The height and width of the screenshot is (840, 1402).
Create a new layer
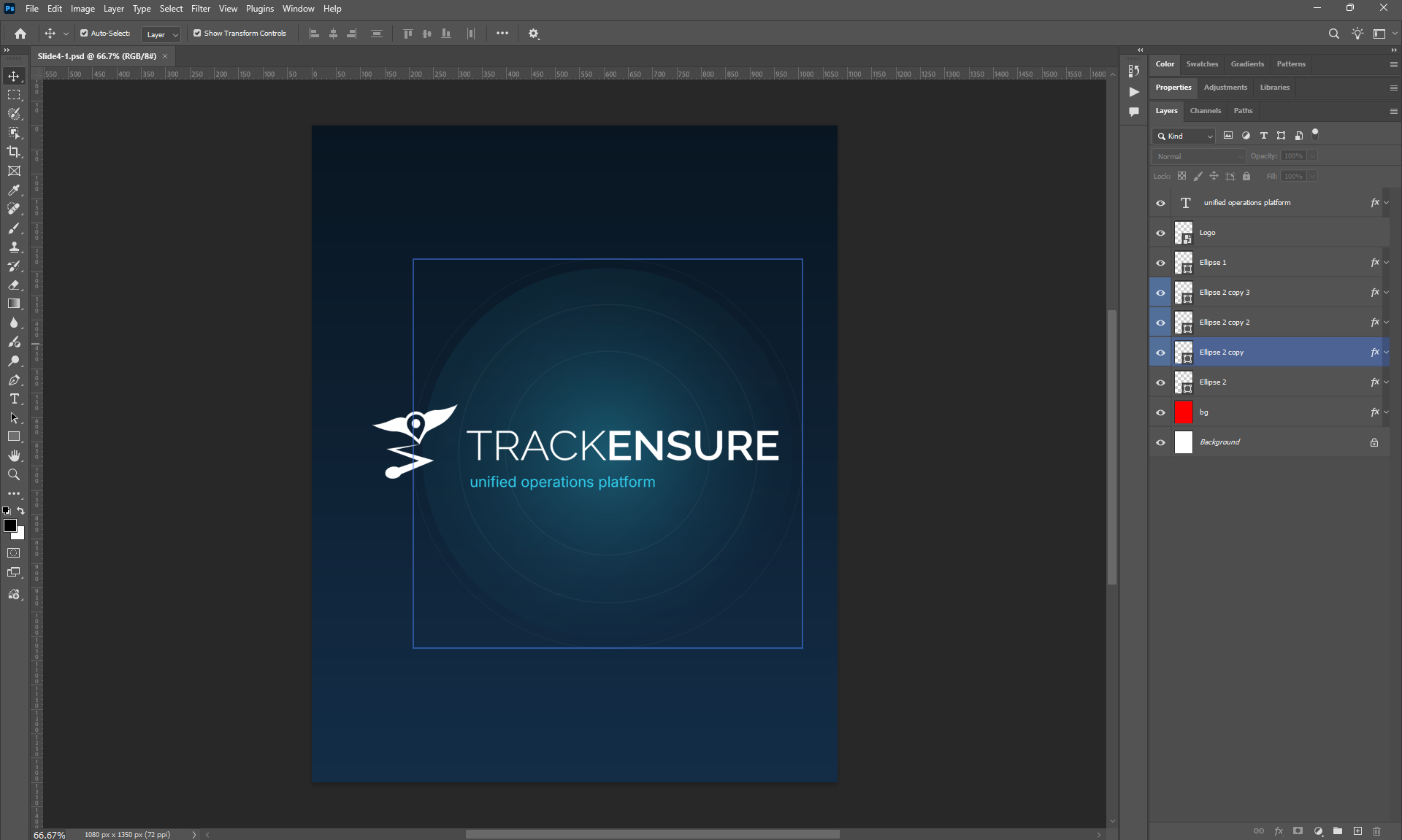pyautogui.click(x=1357, y=831)
